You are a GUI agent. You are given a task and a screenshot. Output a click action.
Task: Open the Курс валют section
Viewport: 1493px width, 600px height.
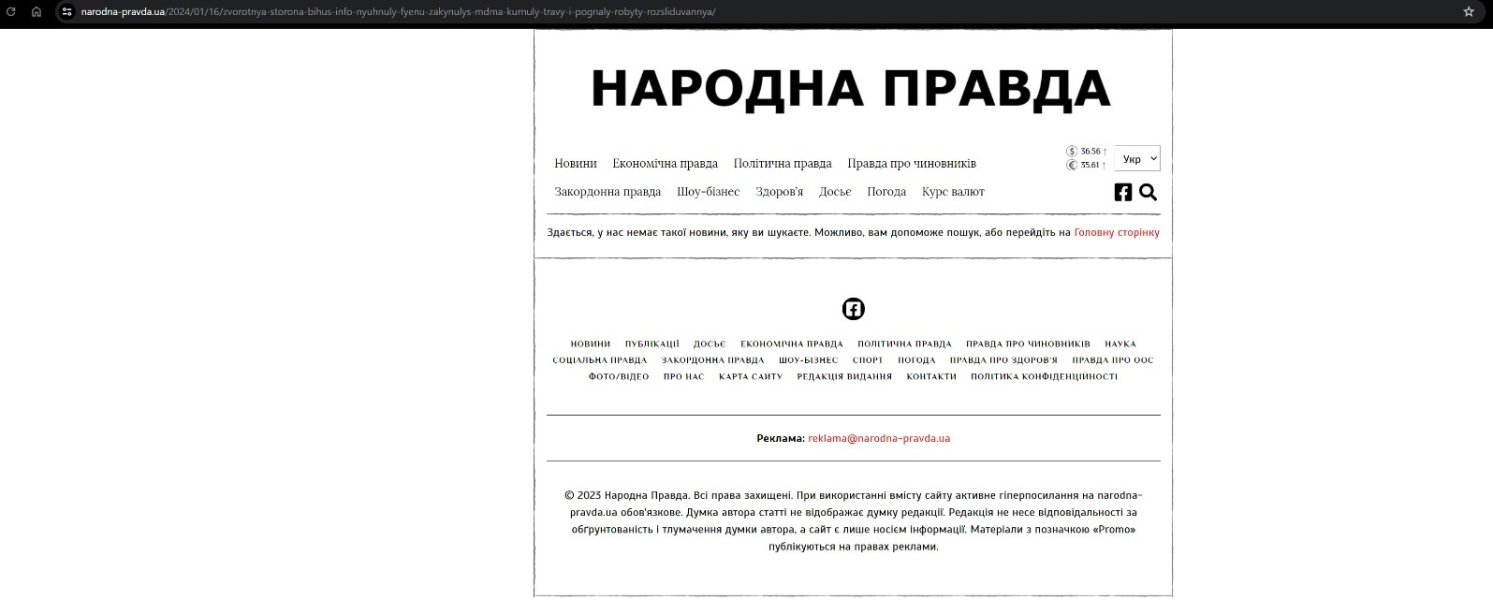pos(953,191)
